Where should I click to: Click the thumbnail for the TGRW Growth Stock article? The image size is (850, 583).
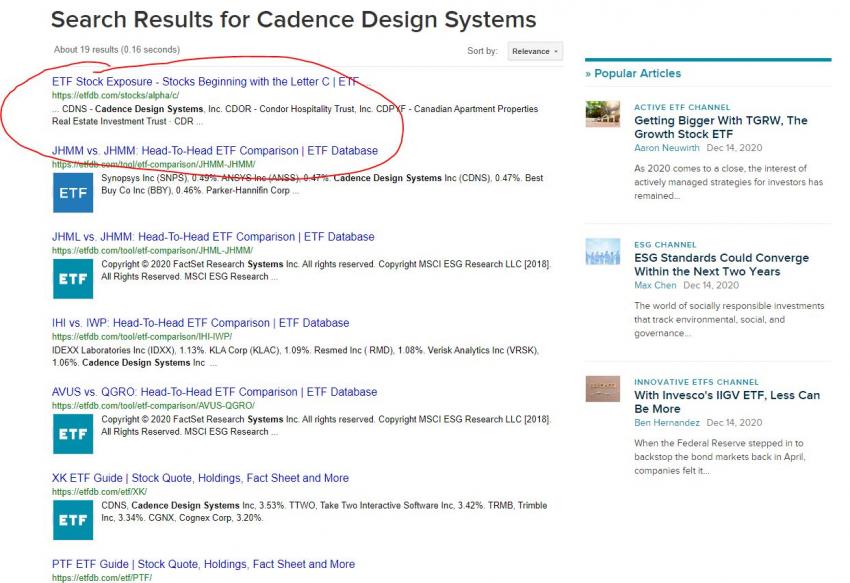click(x=603, y=114)
